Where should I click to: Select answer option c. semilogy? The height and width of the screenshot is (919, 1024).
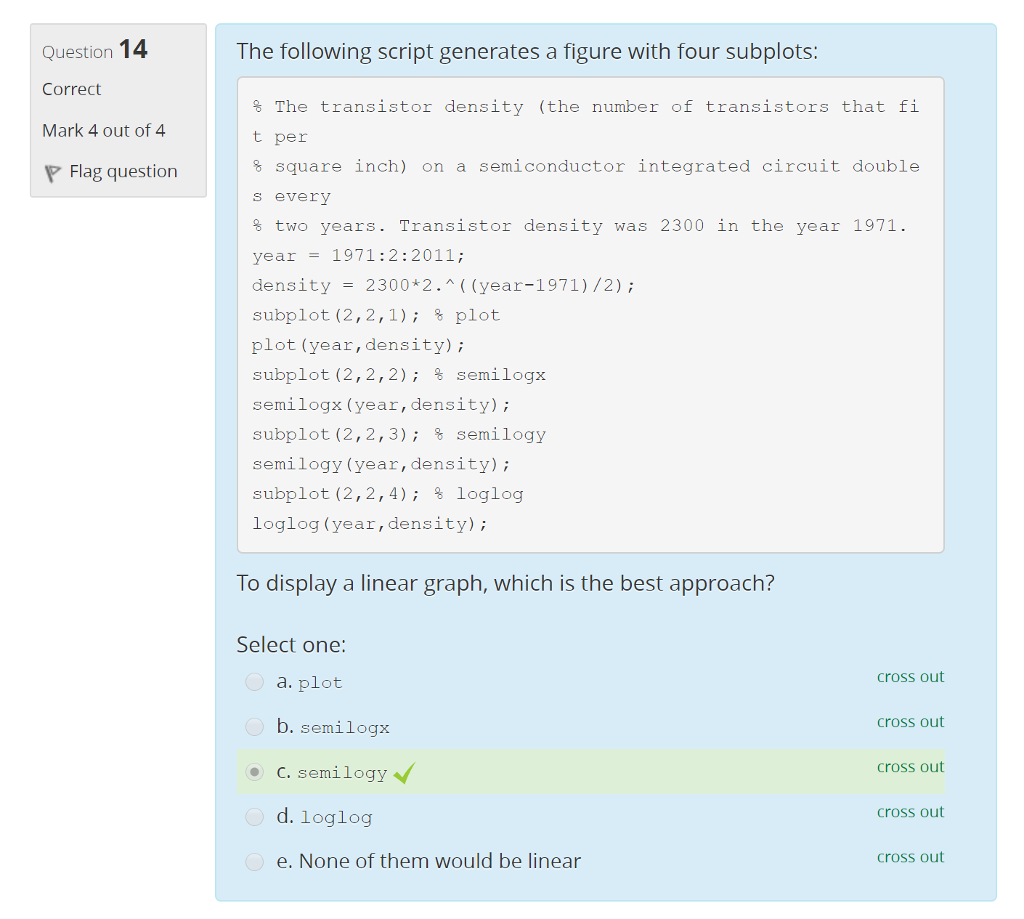pos(254,772)
